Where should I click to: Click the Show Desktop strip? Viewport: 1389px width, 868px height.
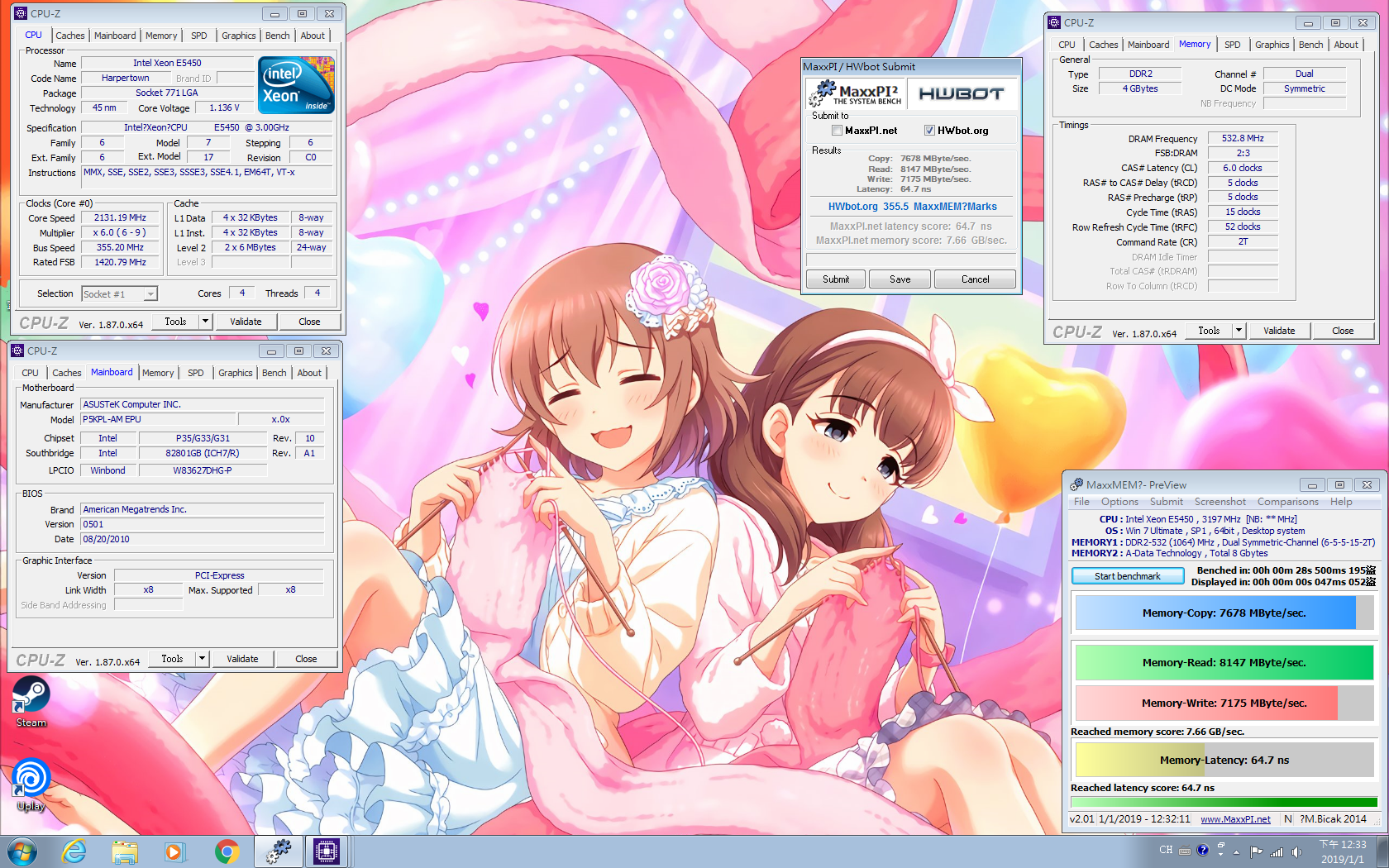pyautogui.click(x=1382, y=851)
